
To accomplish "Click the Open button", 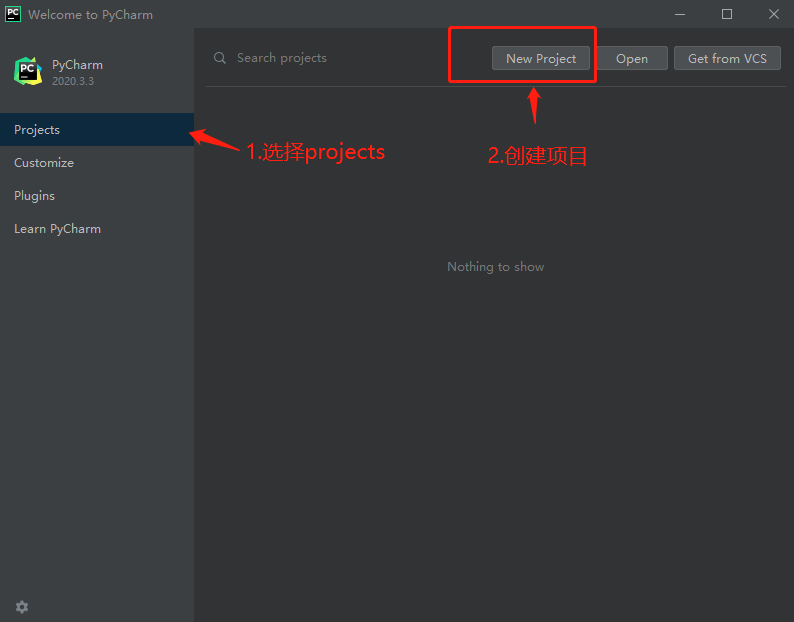I will click(x=632, y=58).
